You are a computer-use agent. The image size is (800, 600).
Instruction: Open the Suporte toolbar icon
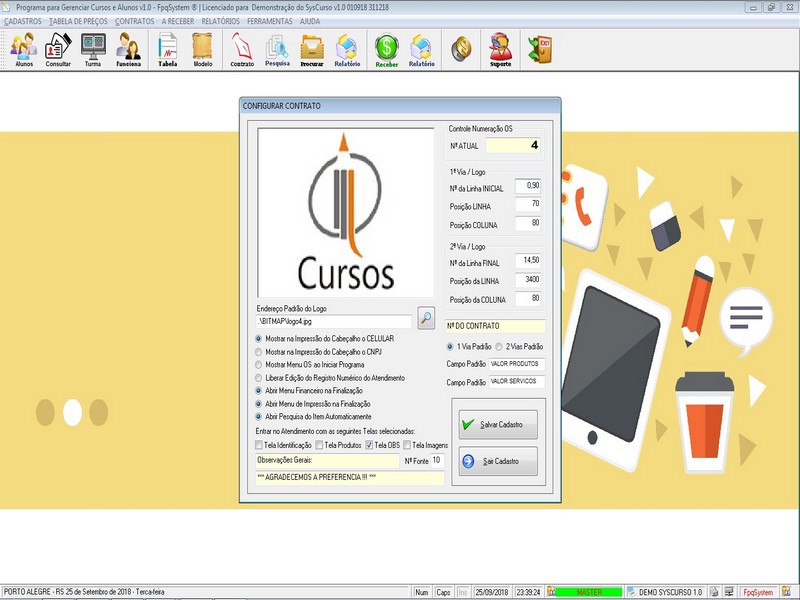(500, 49)
